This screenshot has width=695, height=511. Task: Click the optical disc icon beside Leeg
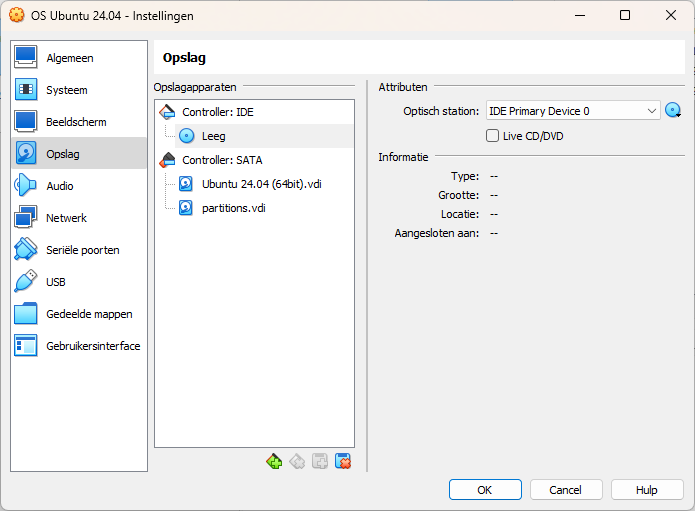point(187,136)
